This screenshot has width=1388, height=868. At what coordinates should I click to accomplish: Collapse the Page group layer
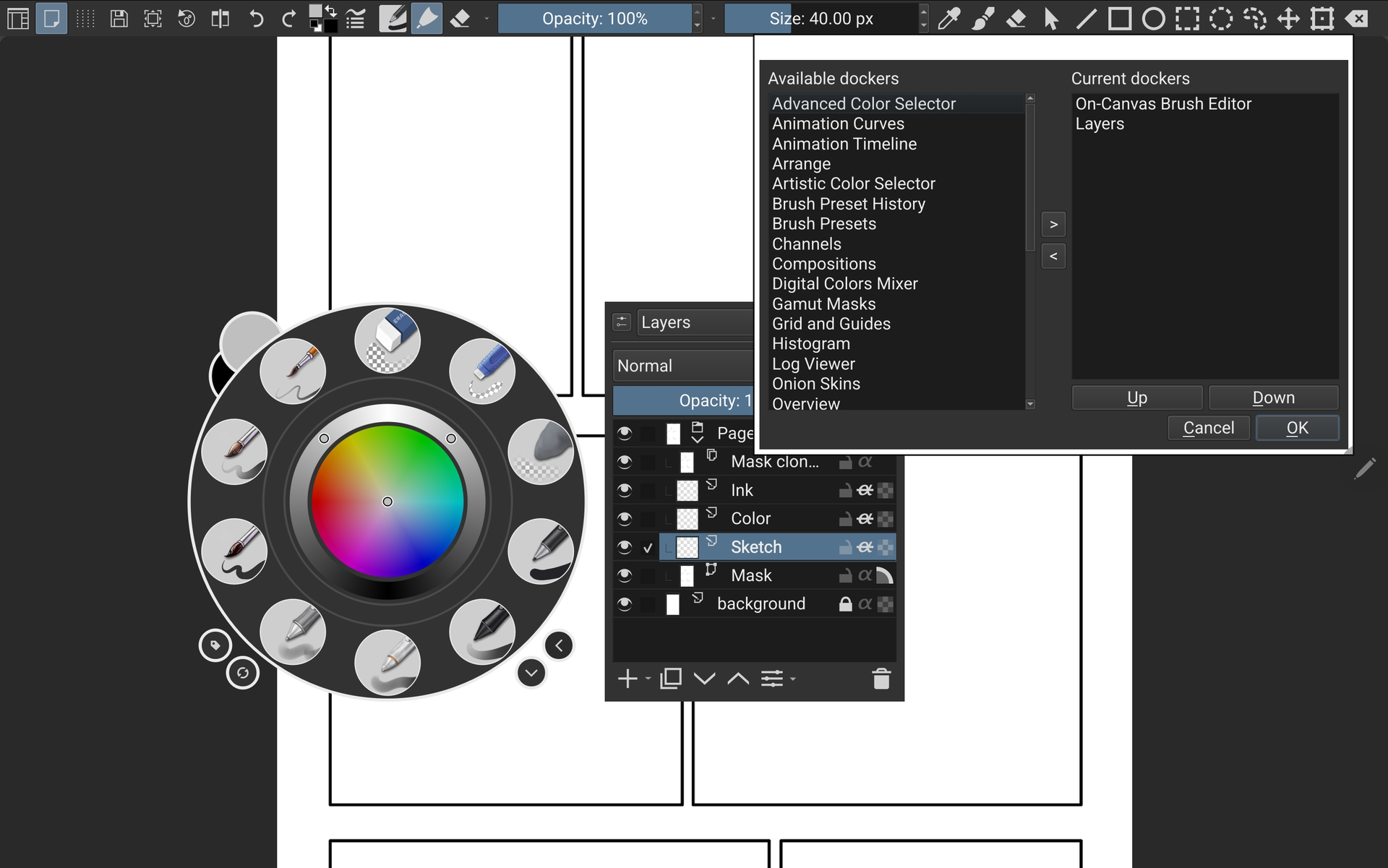697,439
